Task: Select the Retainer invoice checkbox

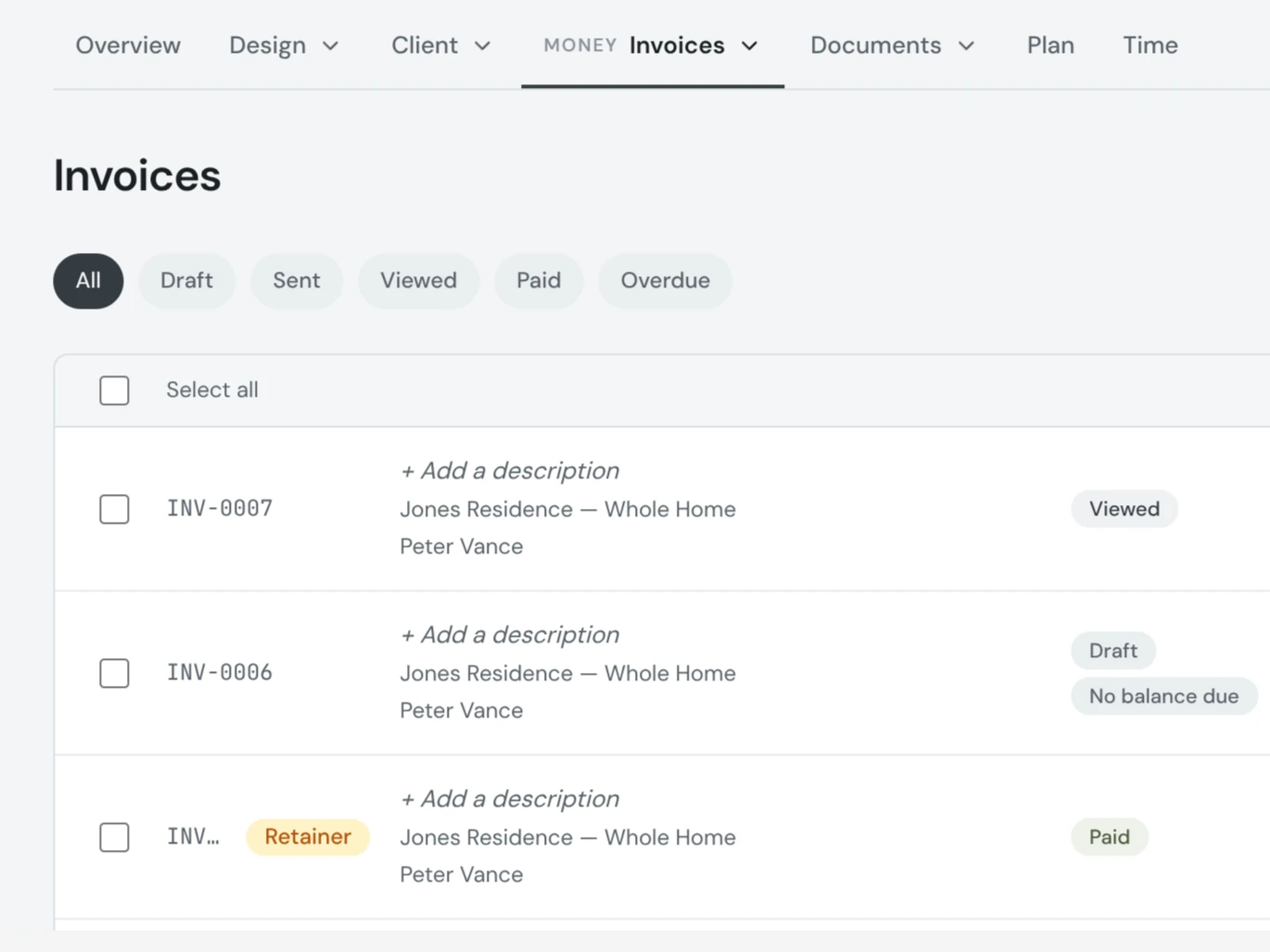Action: pos(114,837)
